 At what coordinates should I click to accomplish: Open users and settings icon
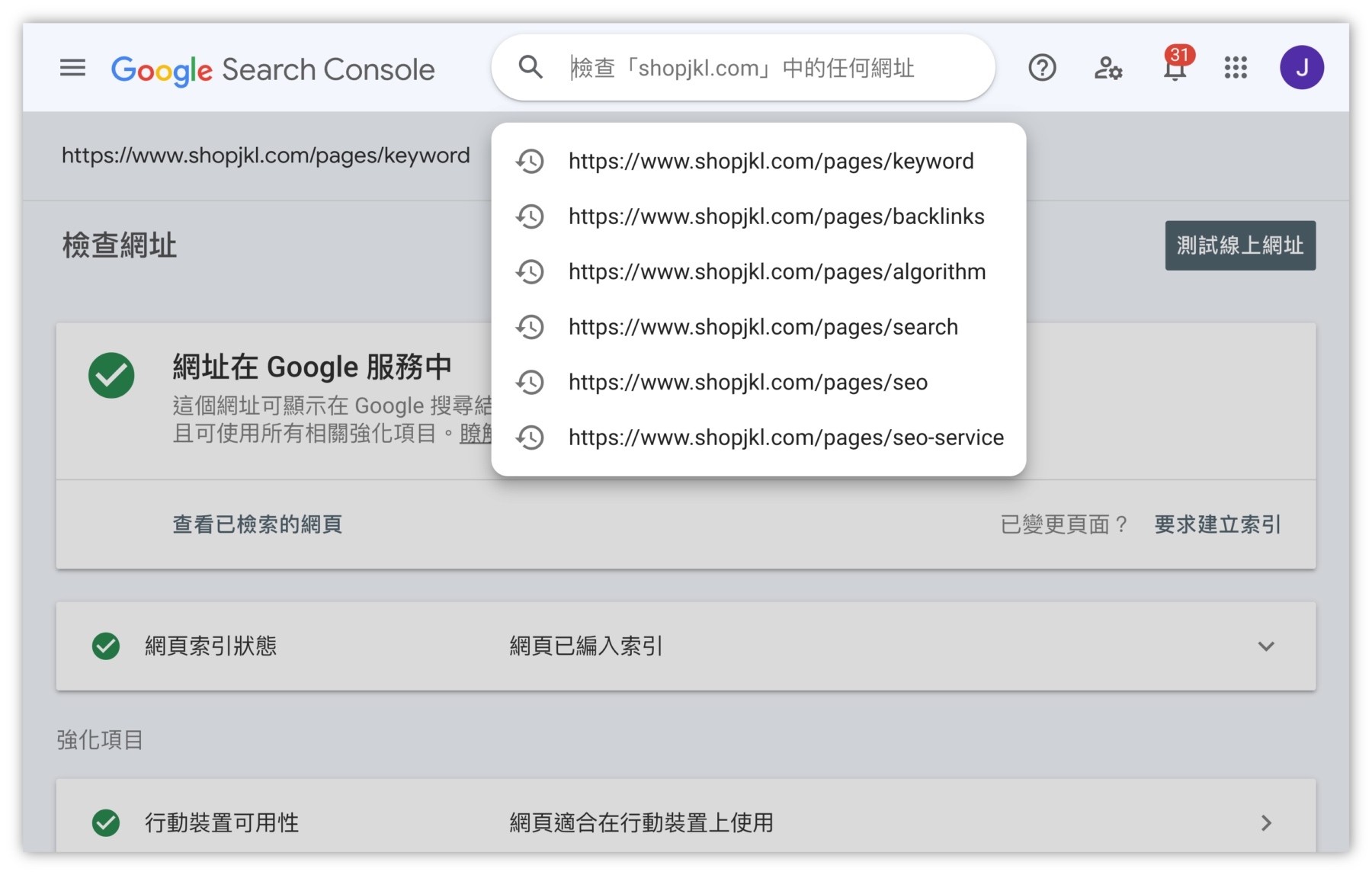click(1108, 69)
